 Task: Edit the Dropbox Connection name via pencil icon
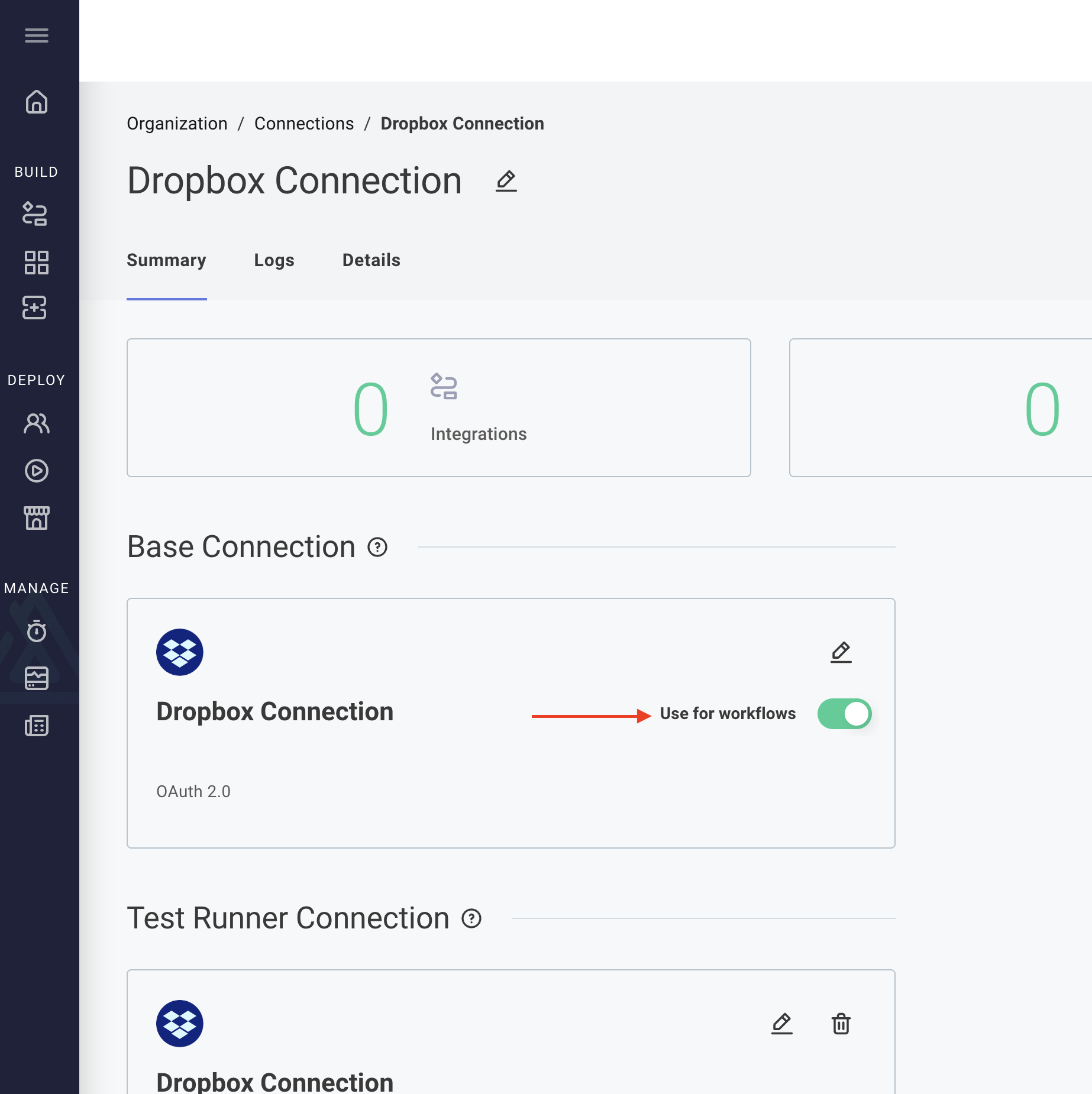click(506, 181)
